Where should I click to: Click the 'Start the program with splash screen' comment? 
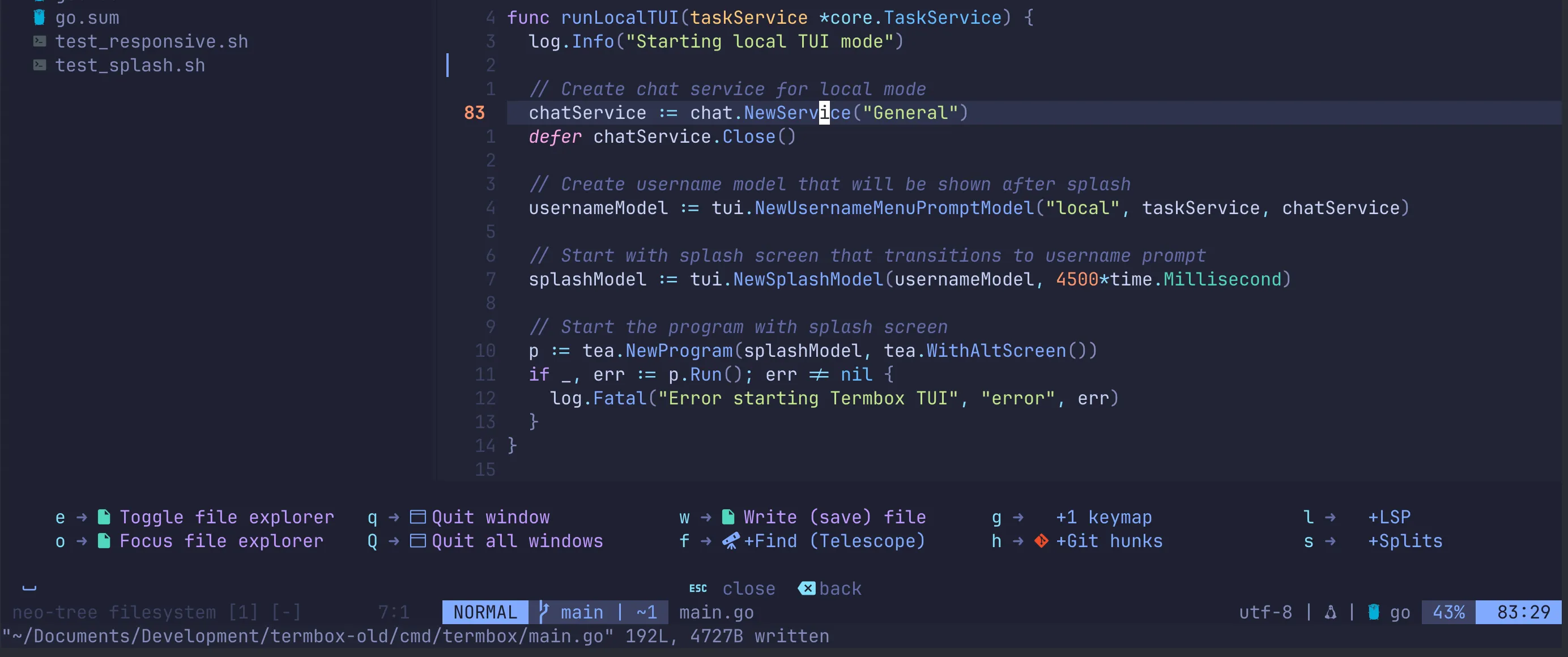click(x=738, y=327)
